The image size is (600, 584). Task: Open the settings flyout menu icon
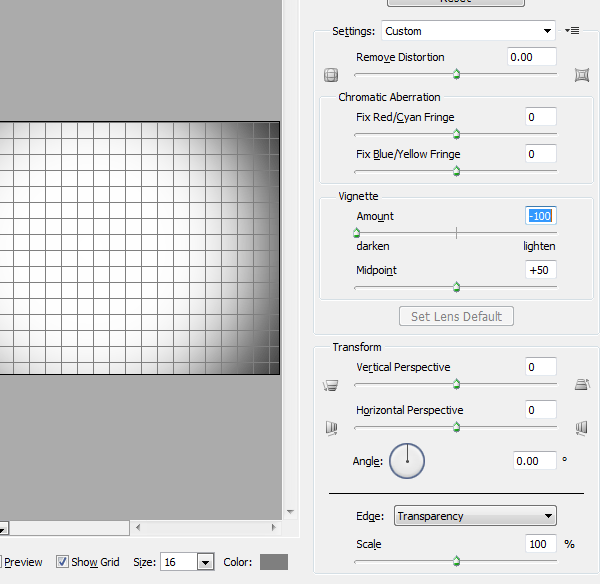coord(572,31)
